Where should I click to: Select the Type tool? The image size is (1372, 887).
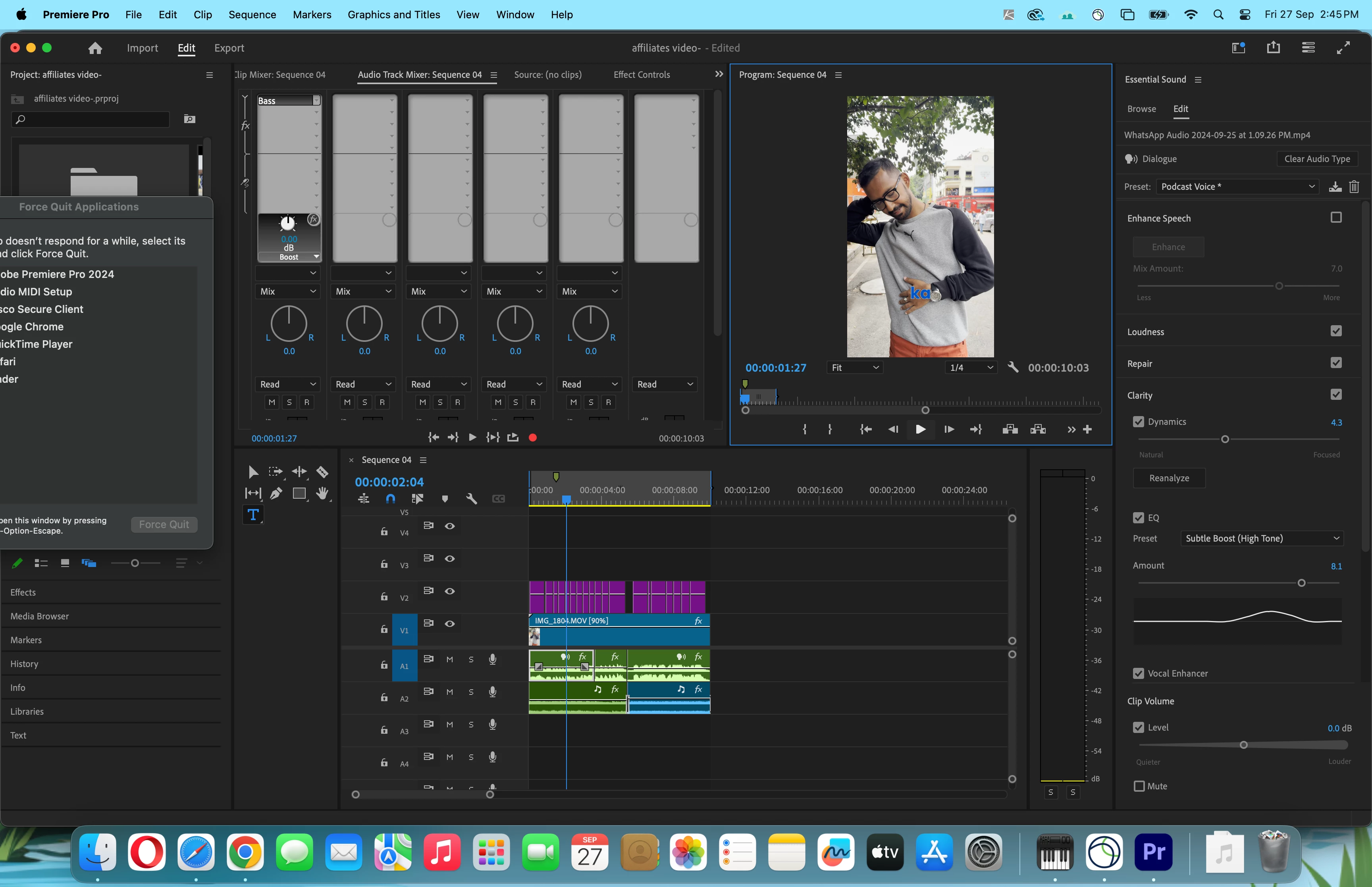pyautogui.click(x=253, y=514)
